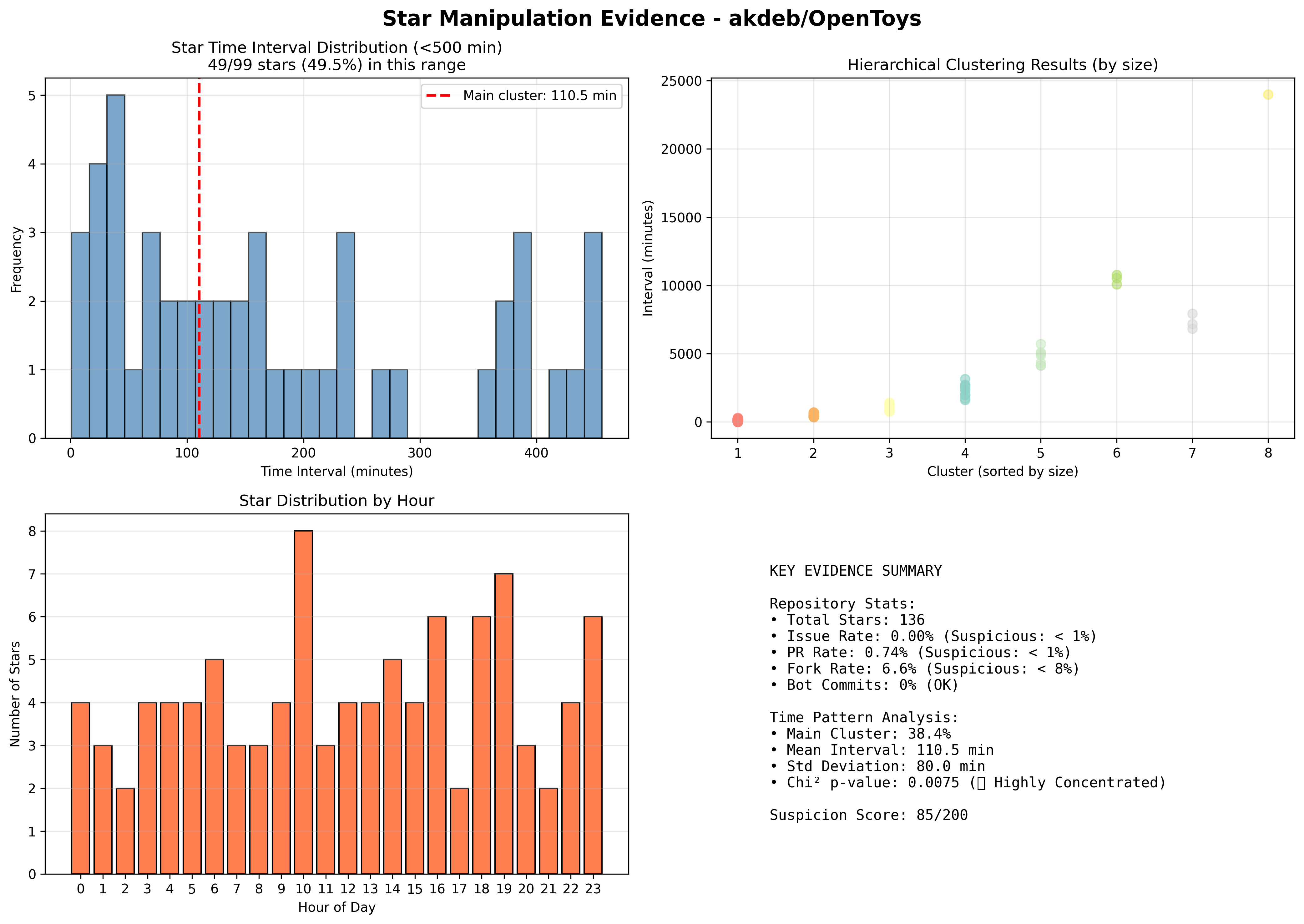This screenshot has height=924, width=1304.
Task: Click the yellow cluster 8 point near 24000
Action: (1268, 94)
